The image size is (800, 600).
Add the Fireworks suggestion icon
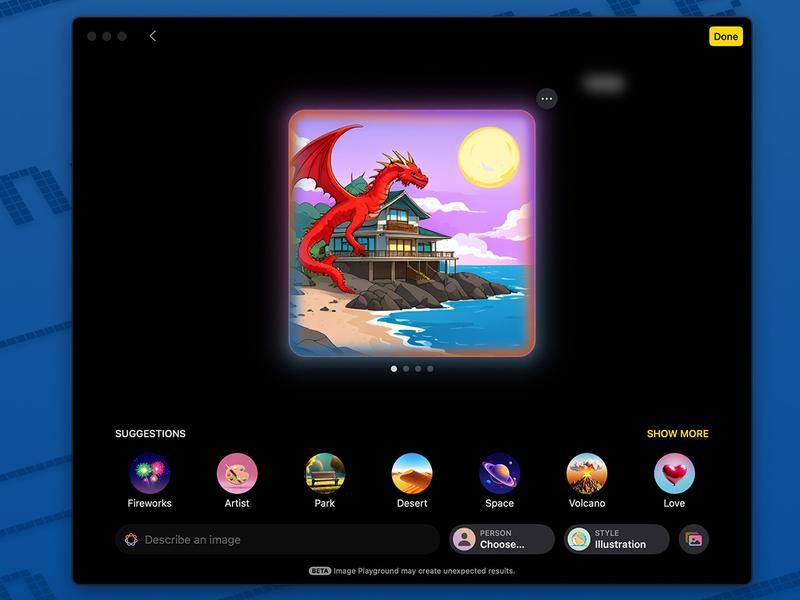(149, 473)
